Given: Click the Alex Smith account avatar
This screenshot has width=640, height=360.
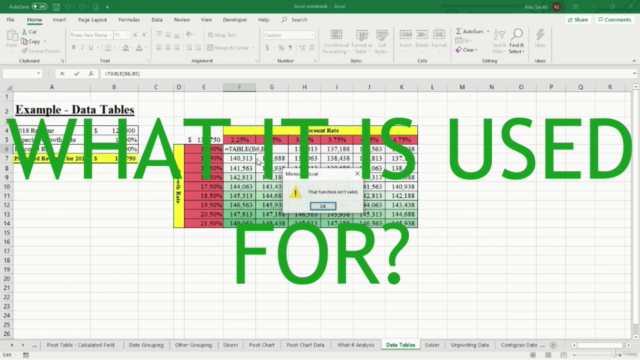Looking at the screenshot, I should tap(556, 7).
